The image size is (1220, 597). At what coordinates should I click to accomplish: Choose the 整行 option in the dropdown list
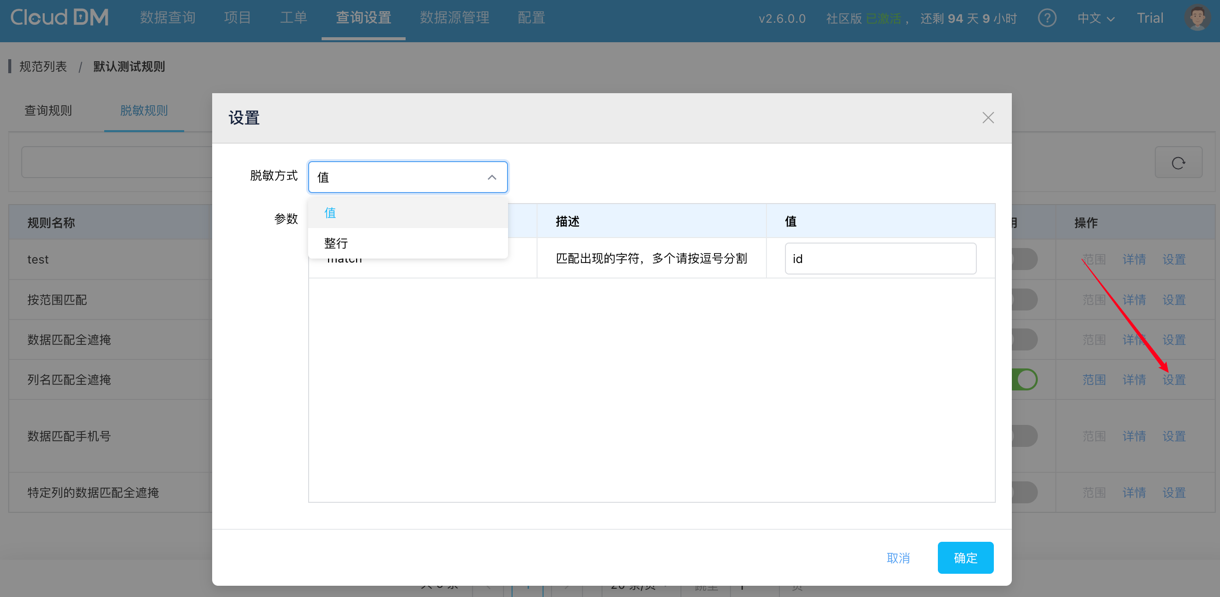(x=337, y=243)
